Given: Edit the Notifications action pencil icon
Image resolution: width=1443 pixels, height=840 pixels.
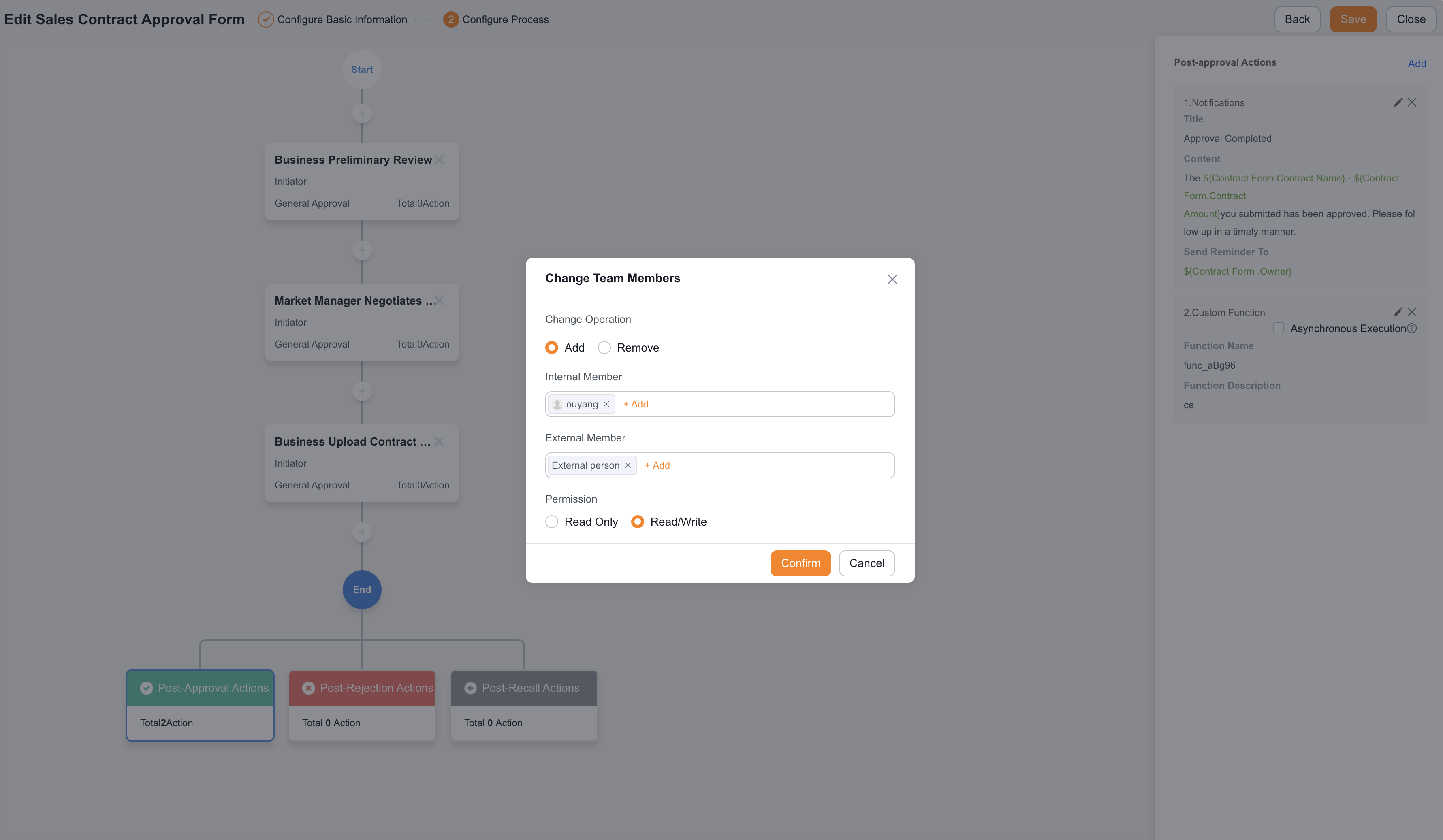Looking at the screenshot, I should 1398,102.
